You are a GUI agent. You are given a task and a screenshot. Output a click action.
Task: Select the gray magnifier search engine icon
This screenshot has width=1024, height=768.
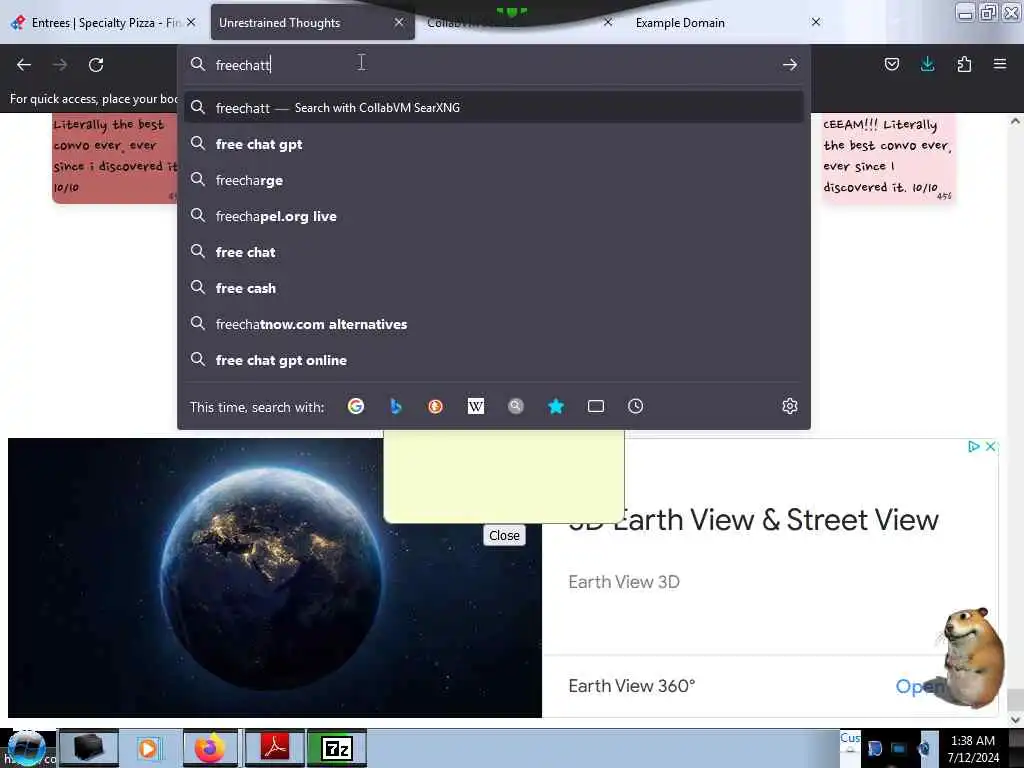(516, 406)
